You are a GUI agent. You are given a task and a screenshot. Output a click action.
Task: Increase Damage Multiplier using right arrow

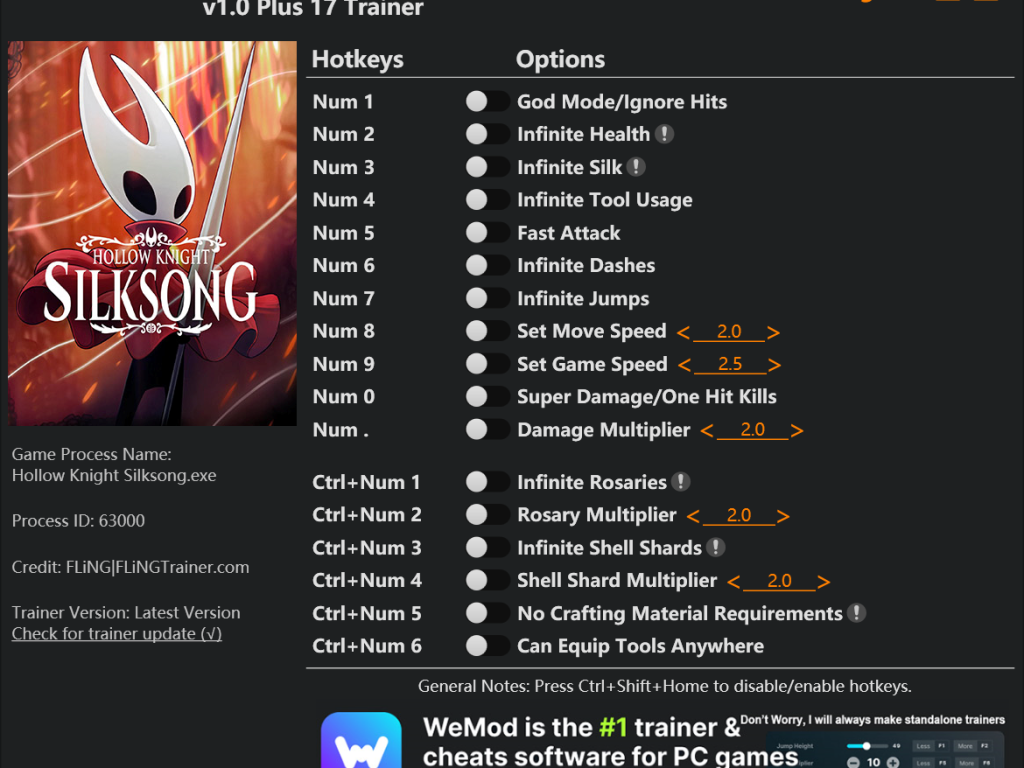(x=797, y=430)
